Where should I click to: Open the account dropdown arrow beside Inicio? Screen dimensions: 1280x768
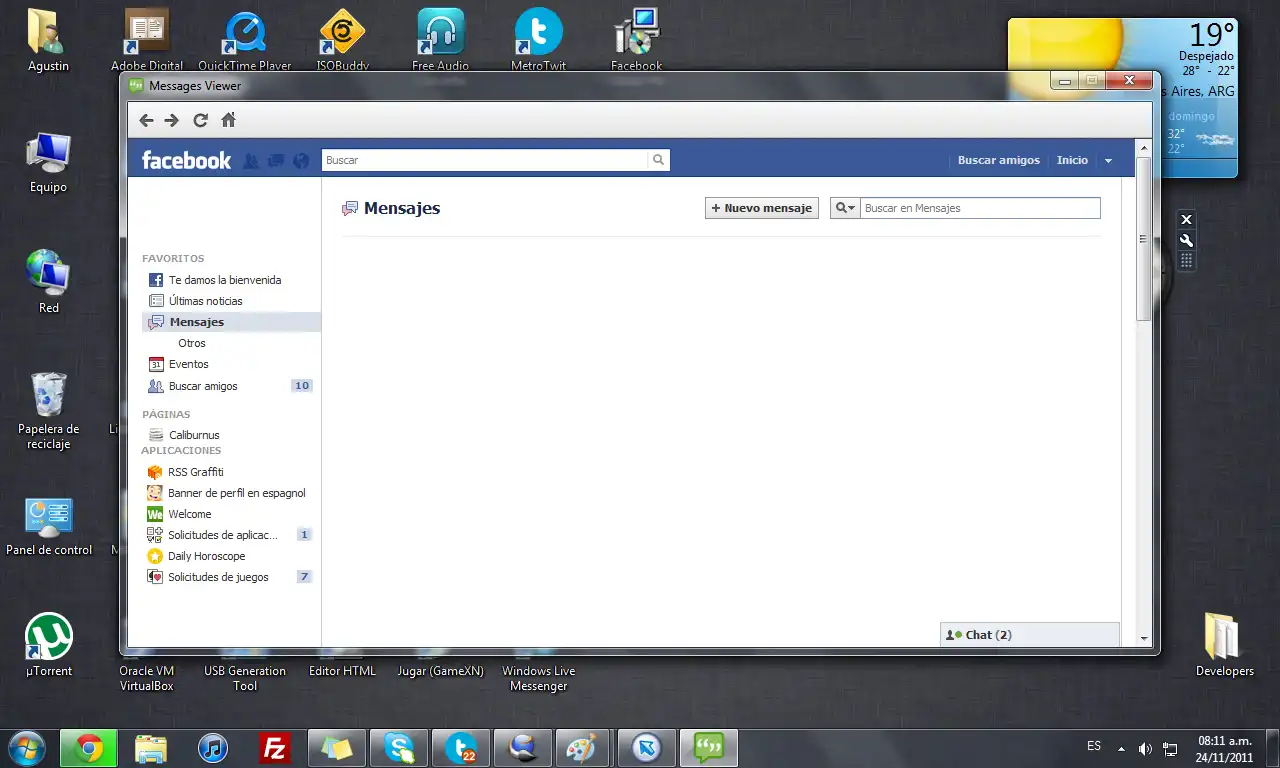[x=1108, y=161]
